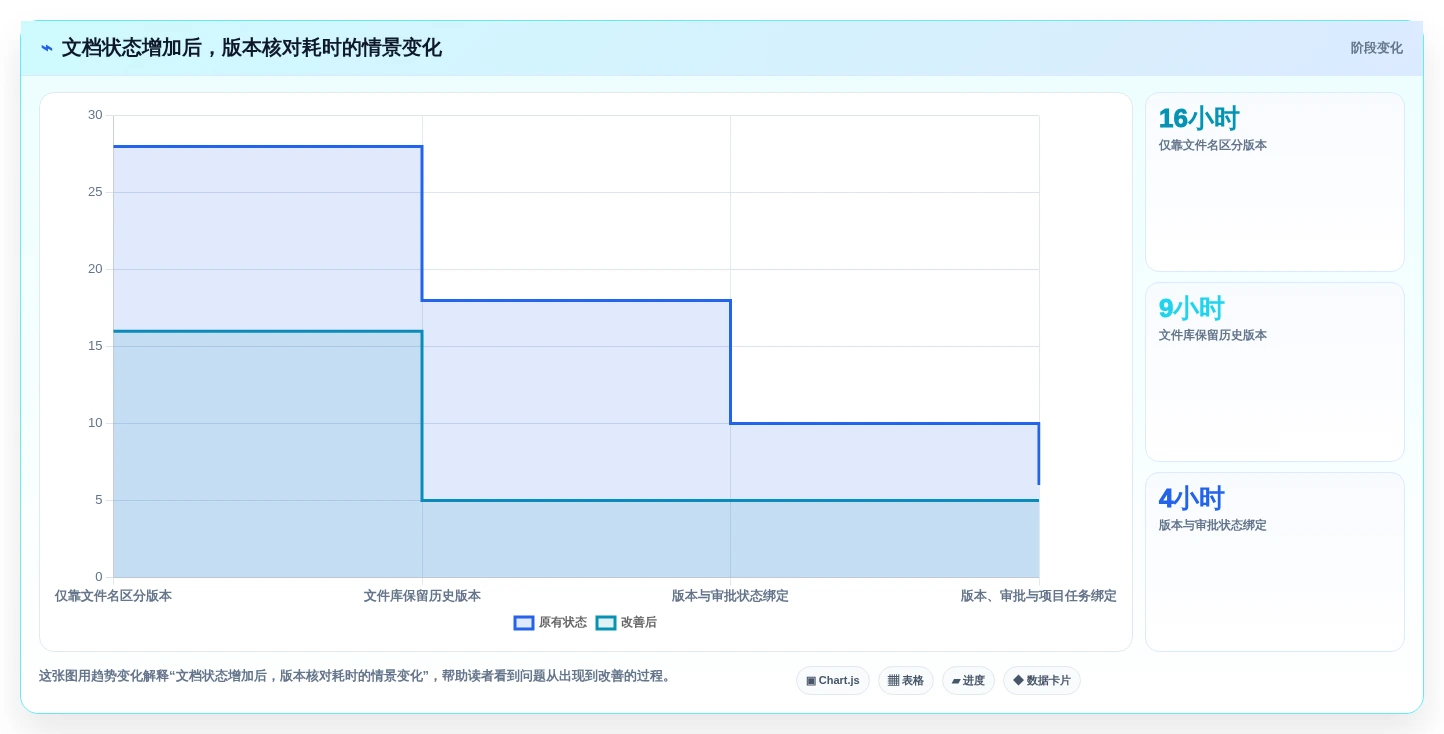Click the 原有状态 legend label
This screenshot has height=734, width=1444.
click(x=563, y=623)
